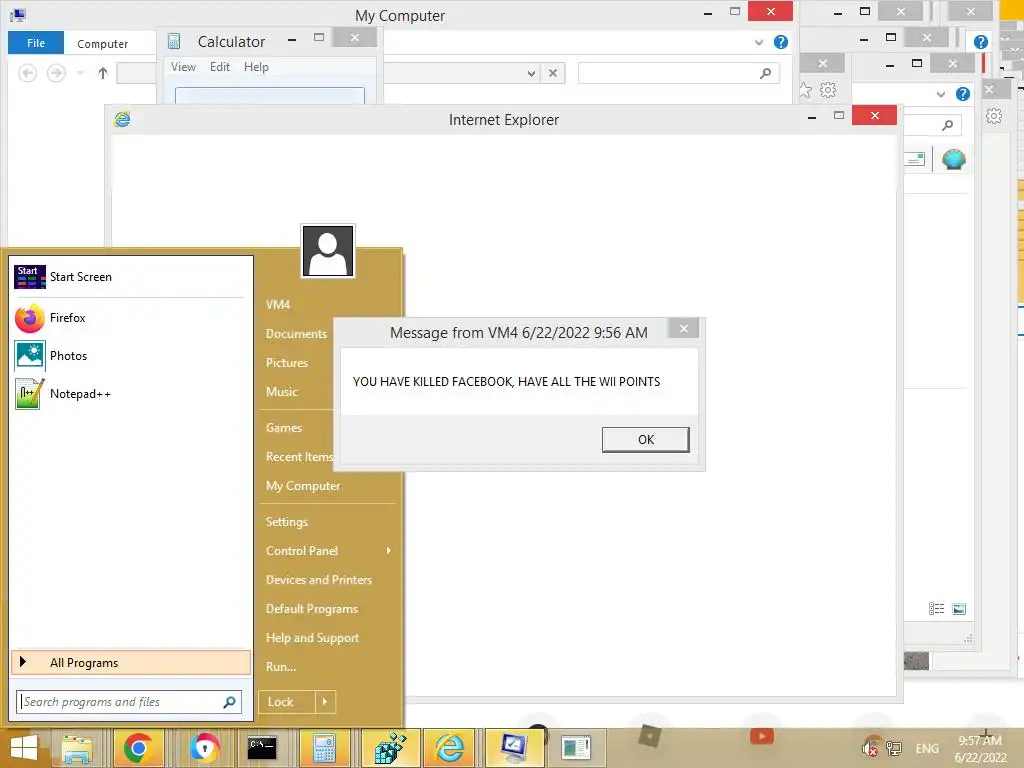This screenshot has height=768, width=1024.
Task: Open the Calculator Edit menu
Action: click(219, 67)
